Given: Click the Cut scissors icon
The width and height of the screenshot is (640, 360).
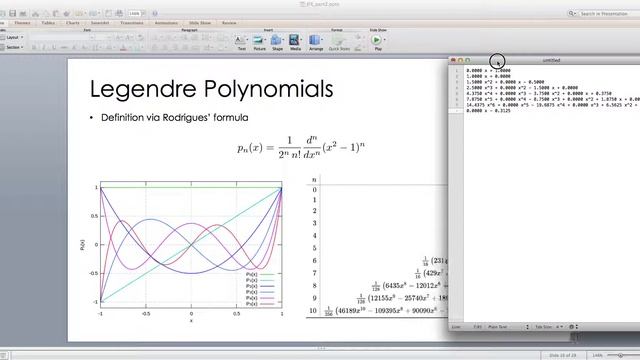Looking at the screenshot, I should pyautogui.click(x=35, y=13).
